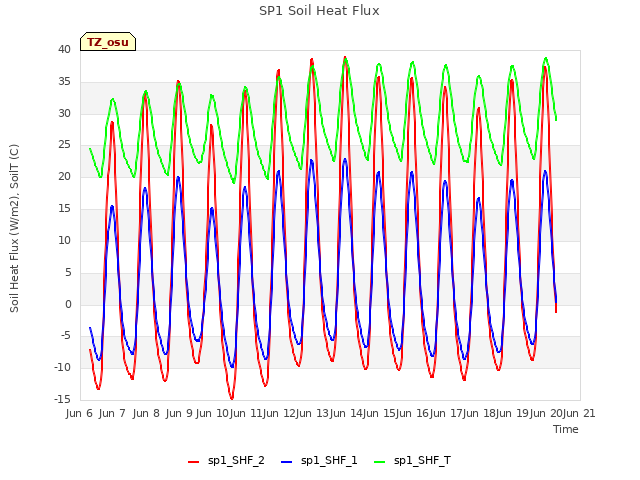Select the sp1_SHF_2 legend label
The image size is (640, 480).
click(236, 461)
